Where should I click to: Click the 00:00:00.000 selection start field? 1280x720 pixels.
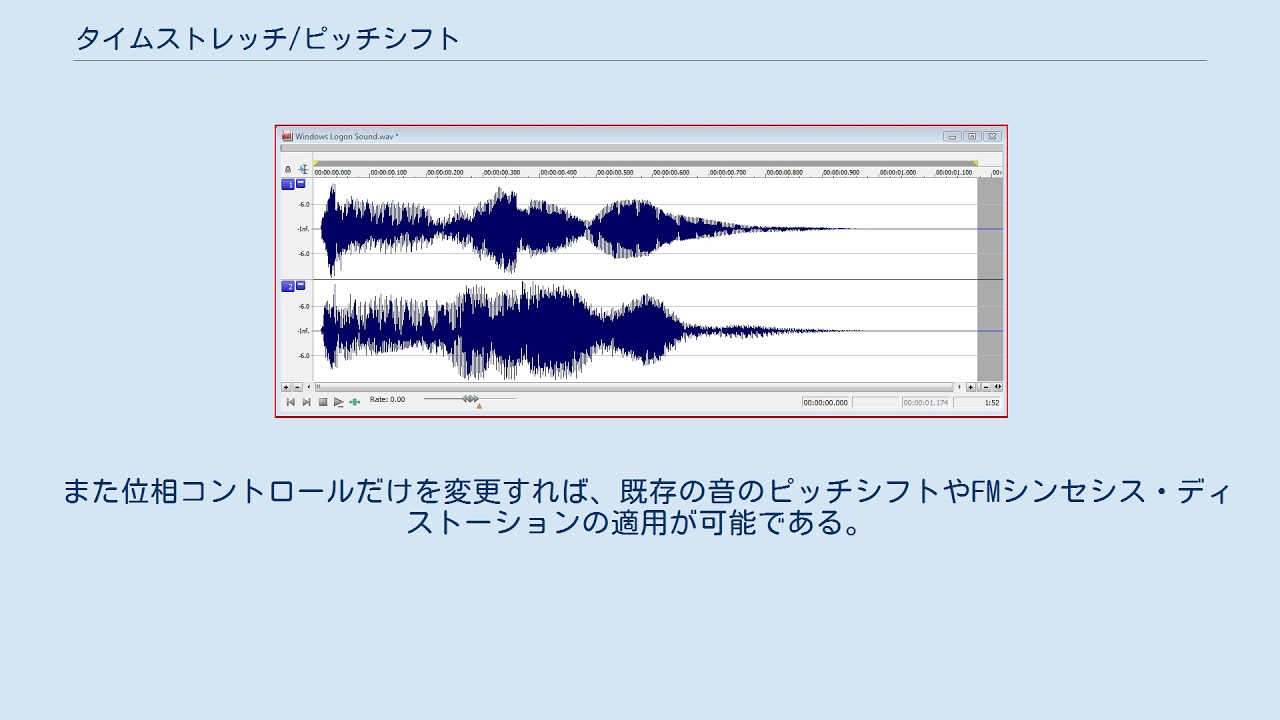coord(826,402)
